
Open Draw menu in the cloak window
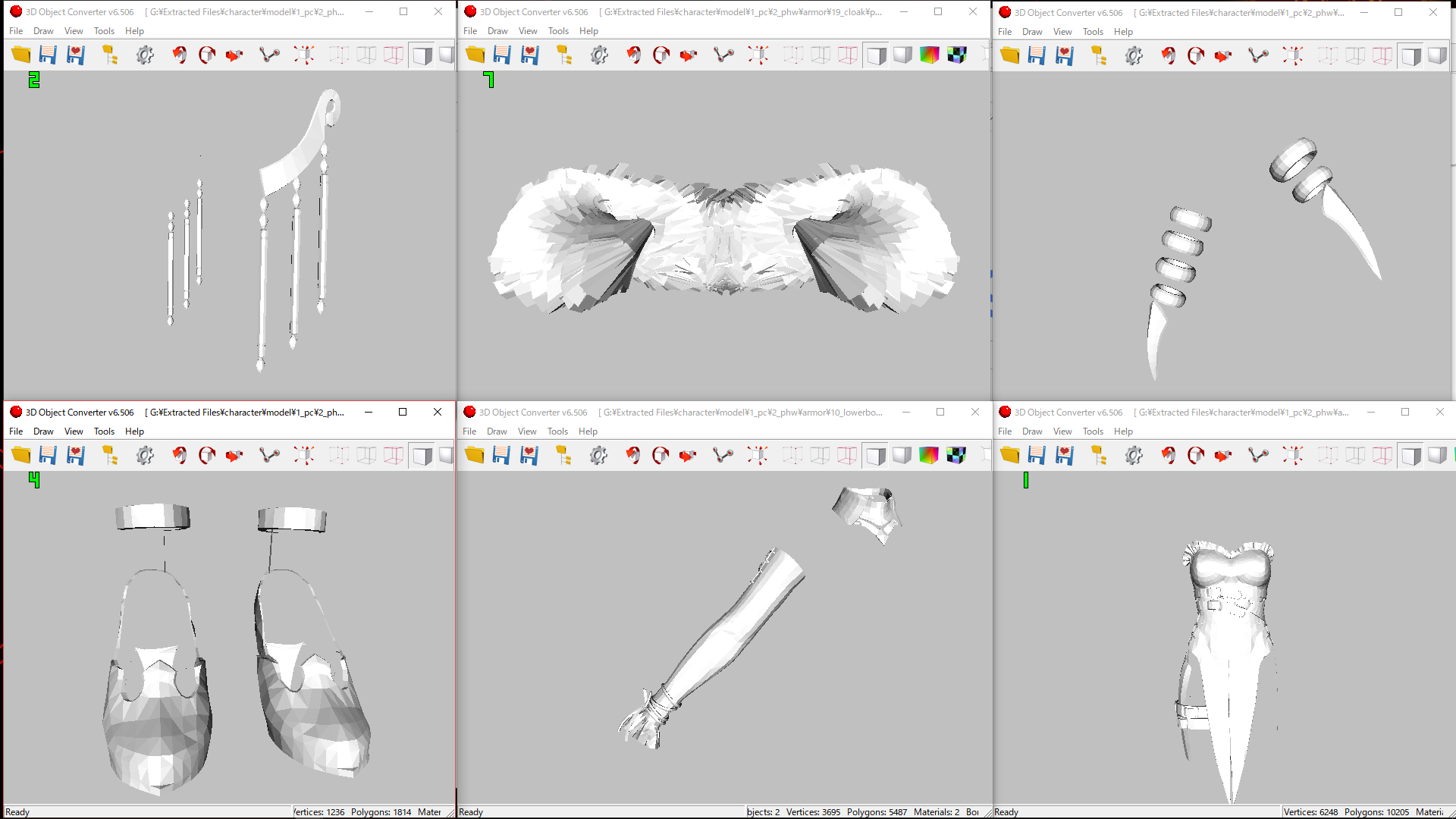coord(497,31)
